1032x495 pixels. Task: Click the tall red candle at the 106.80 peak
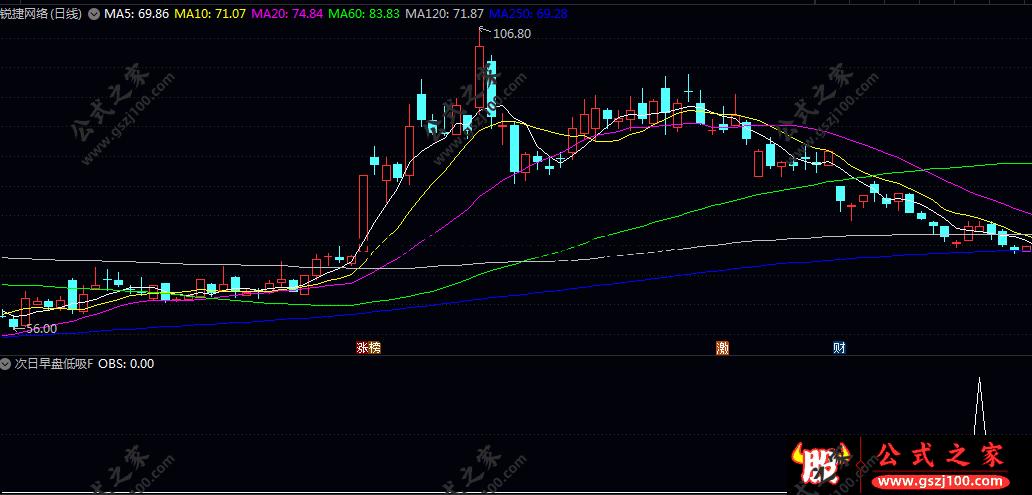pos(479,78)
